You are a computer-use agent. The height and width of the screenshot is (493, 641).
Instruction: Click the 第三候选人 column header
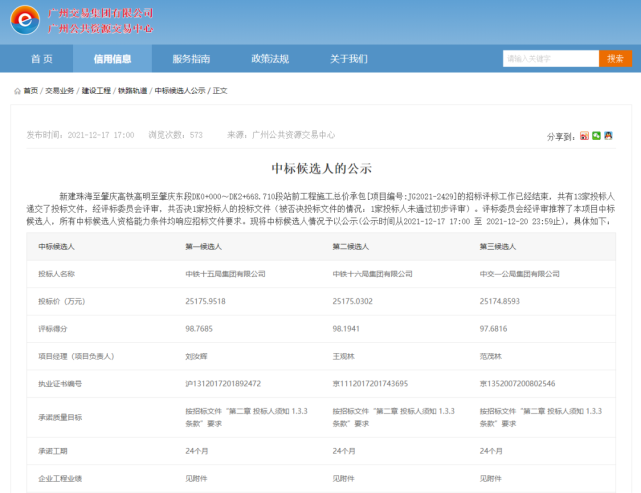pos(498,246)
